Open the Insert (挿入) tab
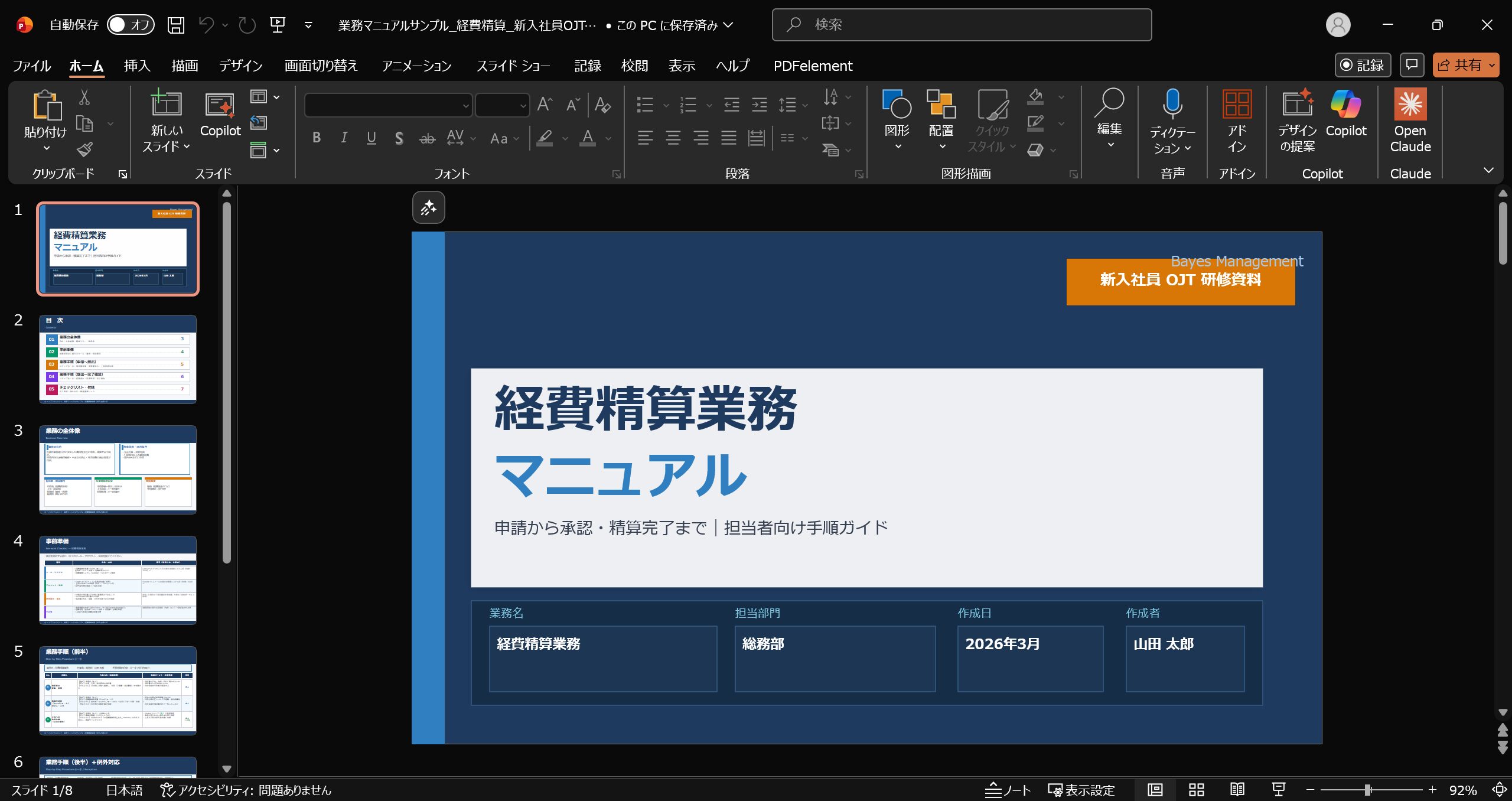This screenshot has height=801, width=1512. point(137,66)
